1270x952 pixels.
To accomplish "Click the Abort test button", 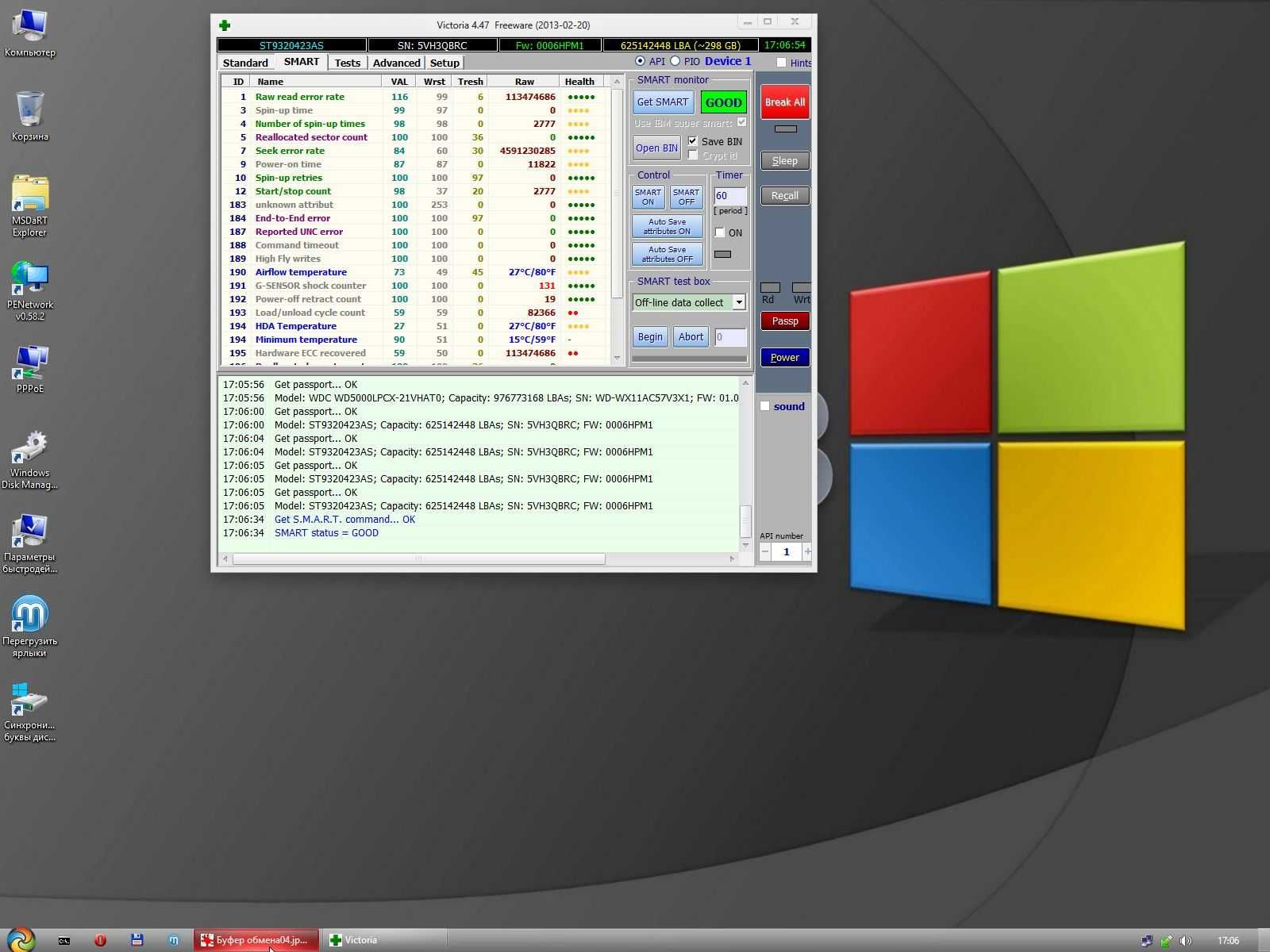I will [x=691, y=336].
